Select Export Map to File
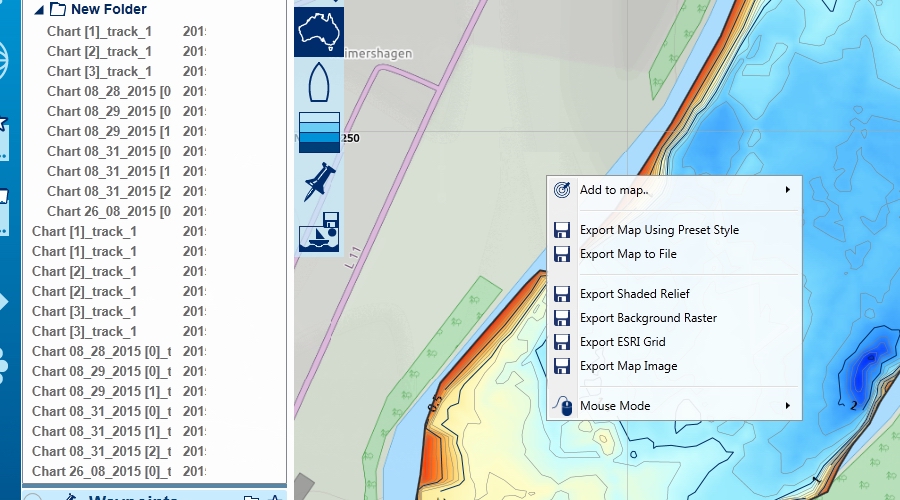This screenshot has width=900, height=500. click(628, 254)
